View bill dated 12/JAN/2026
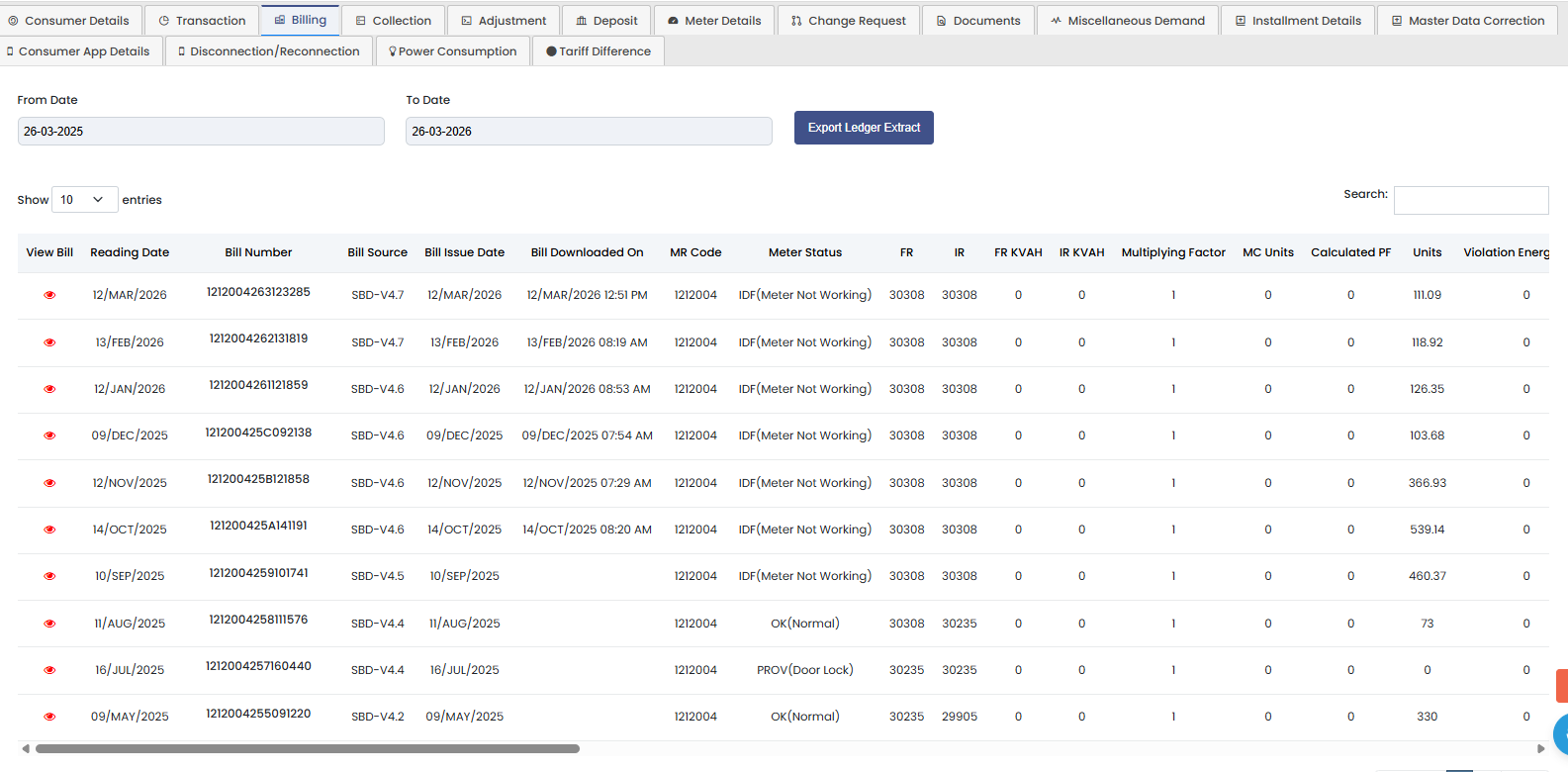 (x=49, y=389)
